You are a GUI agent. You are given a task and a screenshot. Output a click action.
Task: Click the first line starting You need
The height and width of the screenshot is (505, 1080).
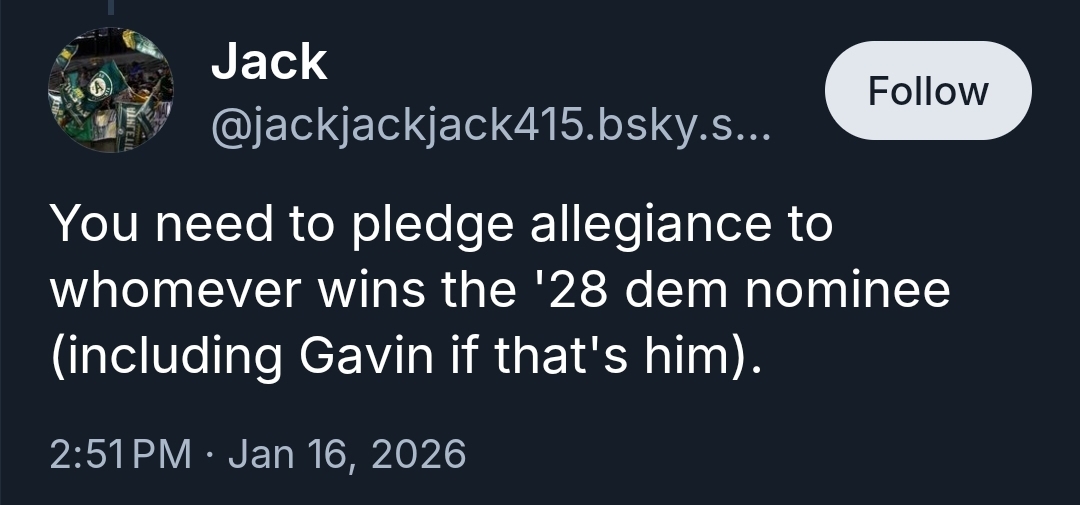440,224
